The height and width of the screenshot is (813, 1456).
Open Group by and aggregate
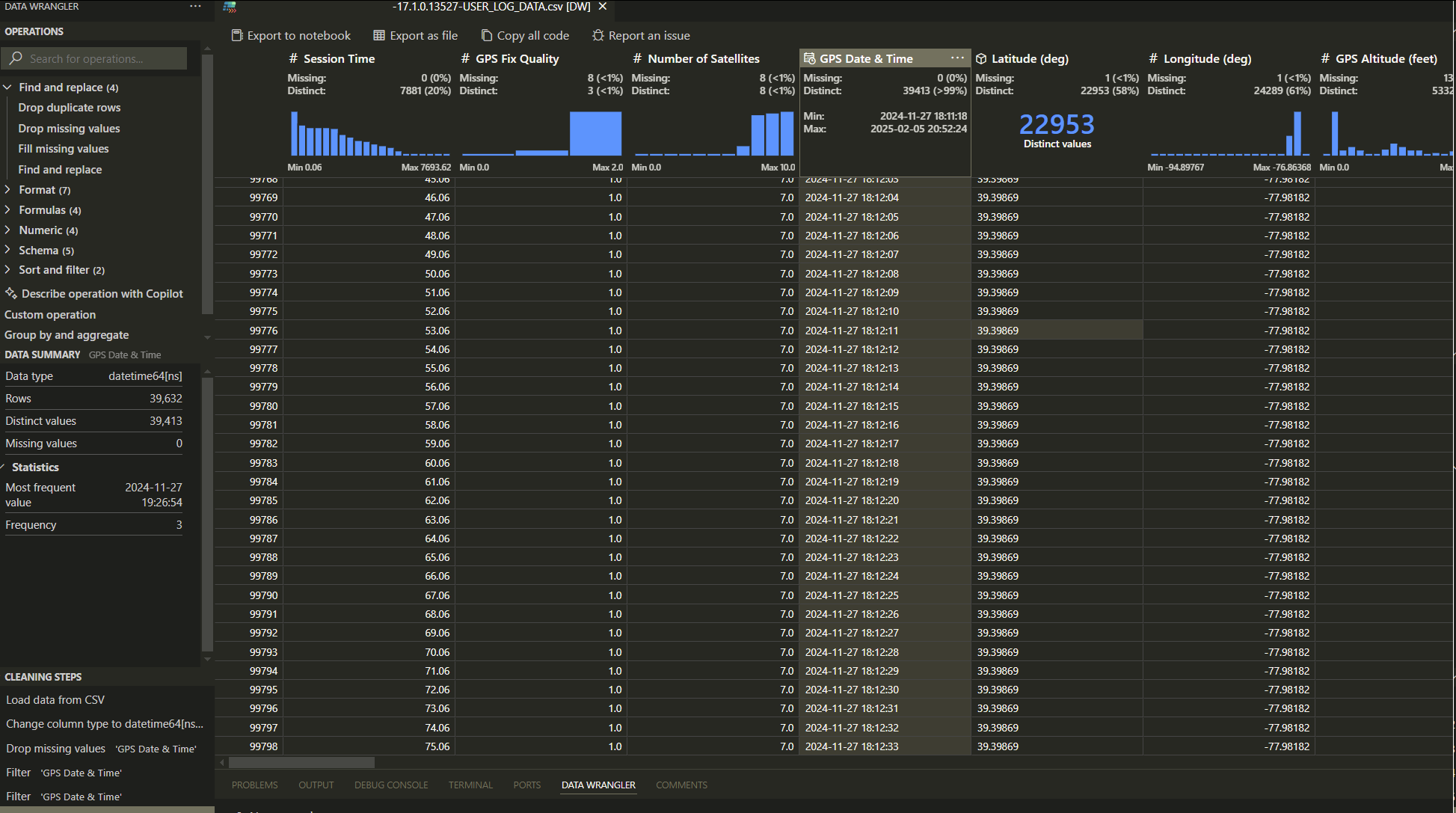[67, 335]
